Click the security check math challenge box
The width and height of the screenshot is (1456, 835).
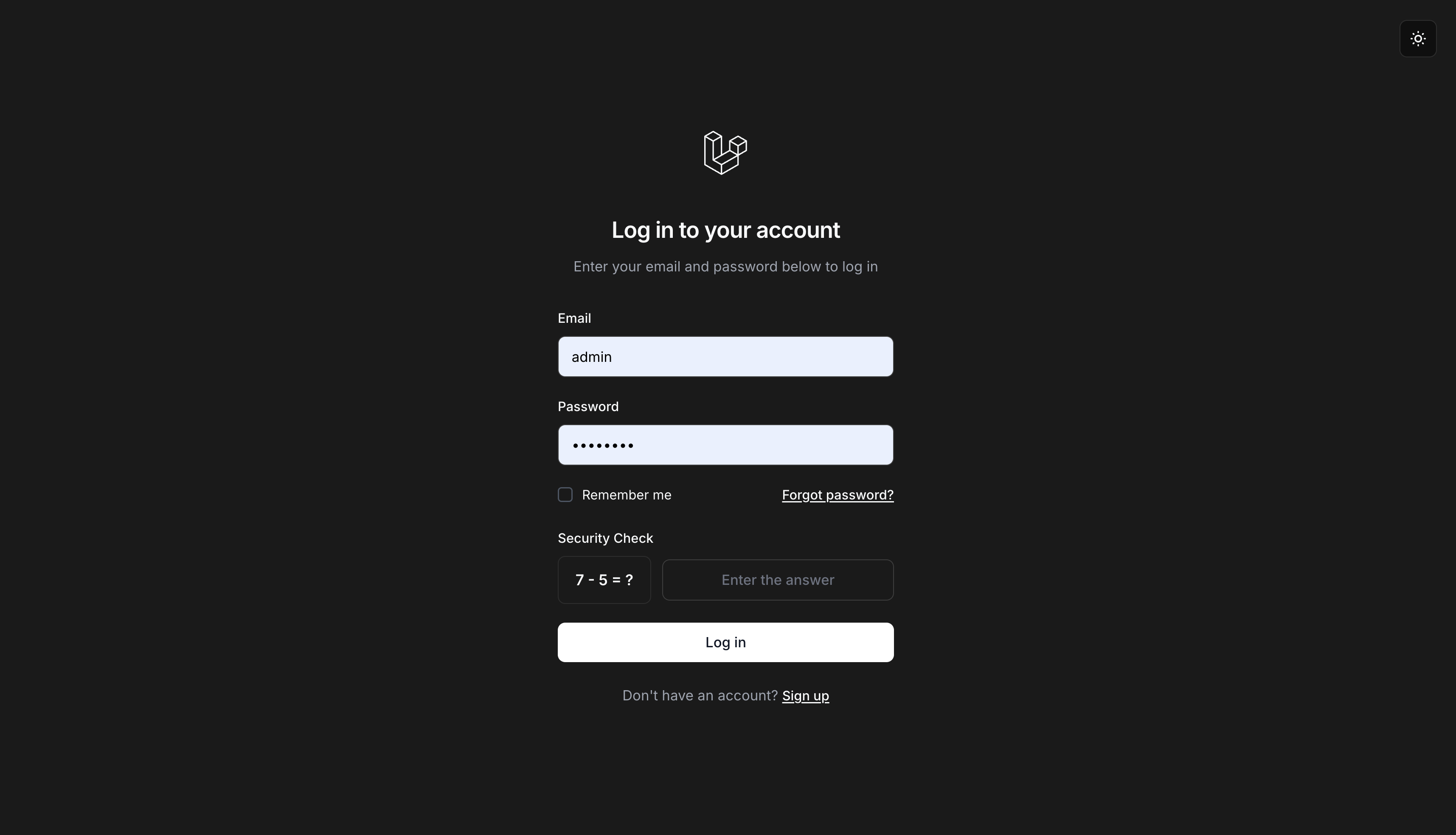coord(604,579)
